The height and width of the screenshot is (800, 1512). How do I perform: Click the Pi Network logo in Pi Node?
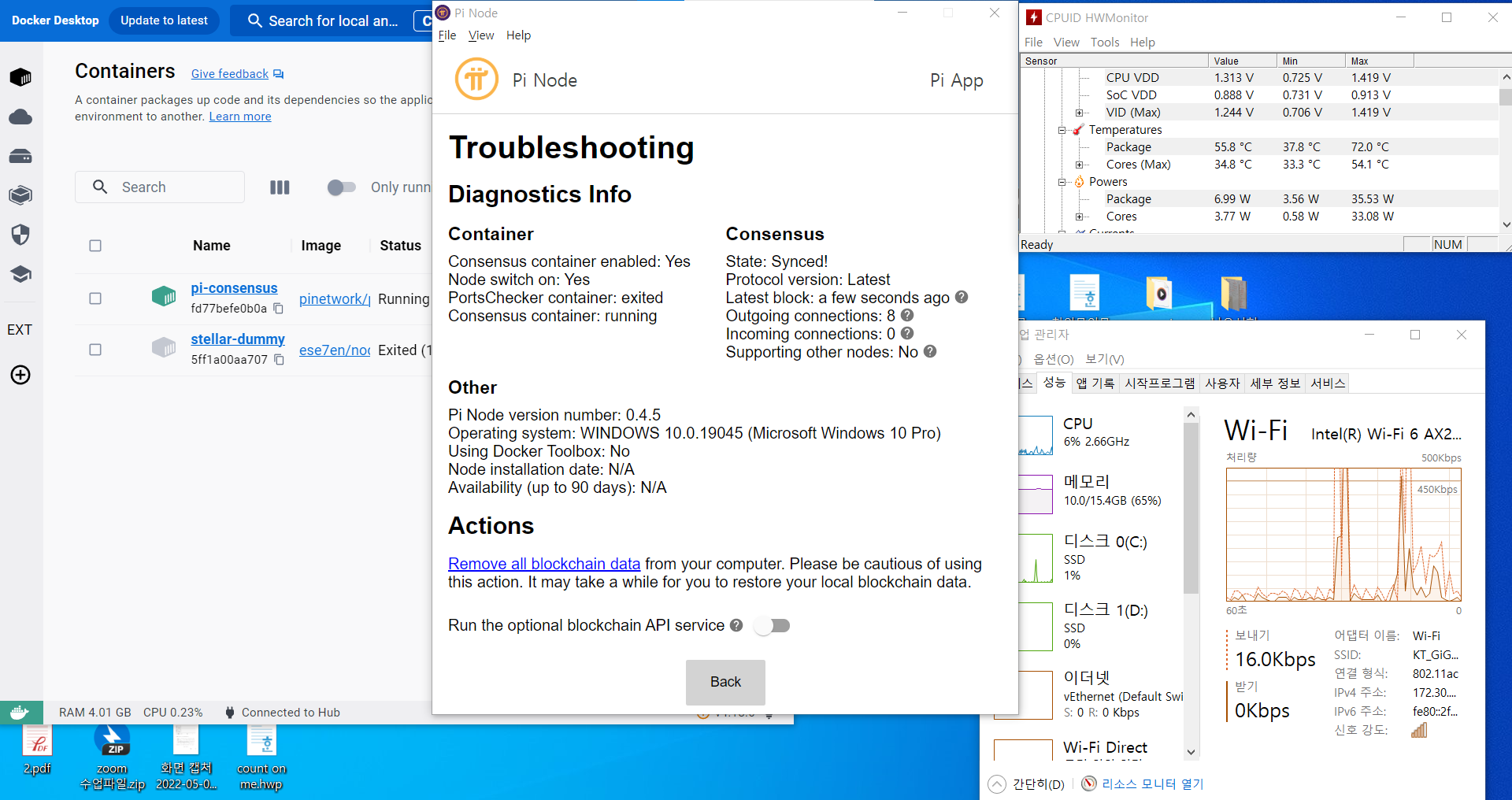point(476,80)
